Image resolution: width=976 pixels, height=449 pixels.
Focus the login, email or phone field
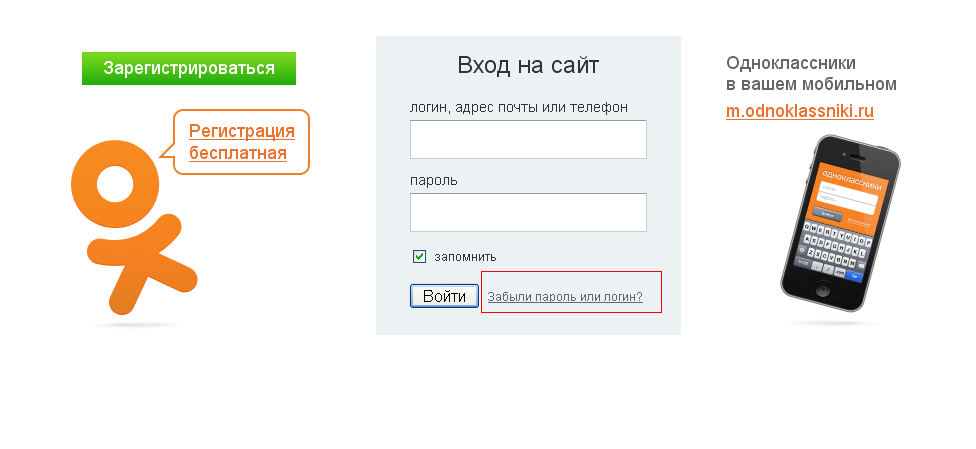[528, 139]
